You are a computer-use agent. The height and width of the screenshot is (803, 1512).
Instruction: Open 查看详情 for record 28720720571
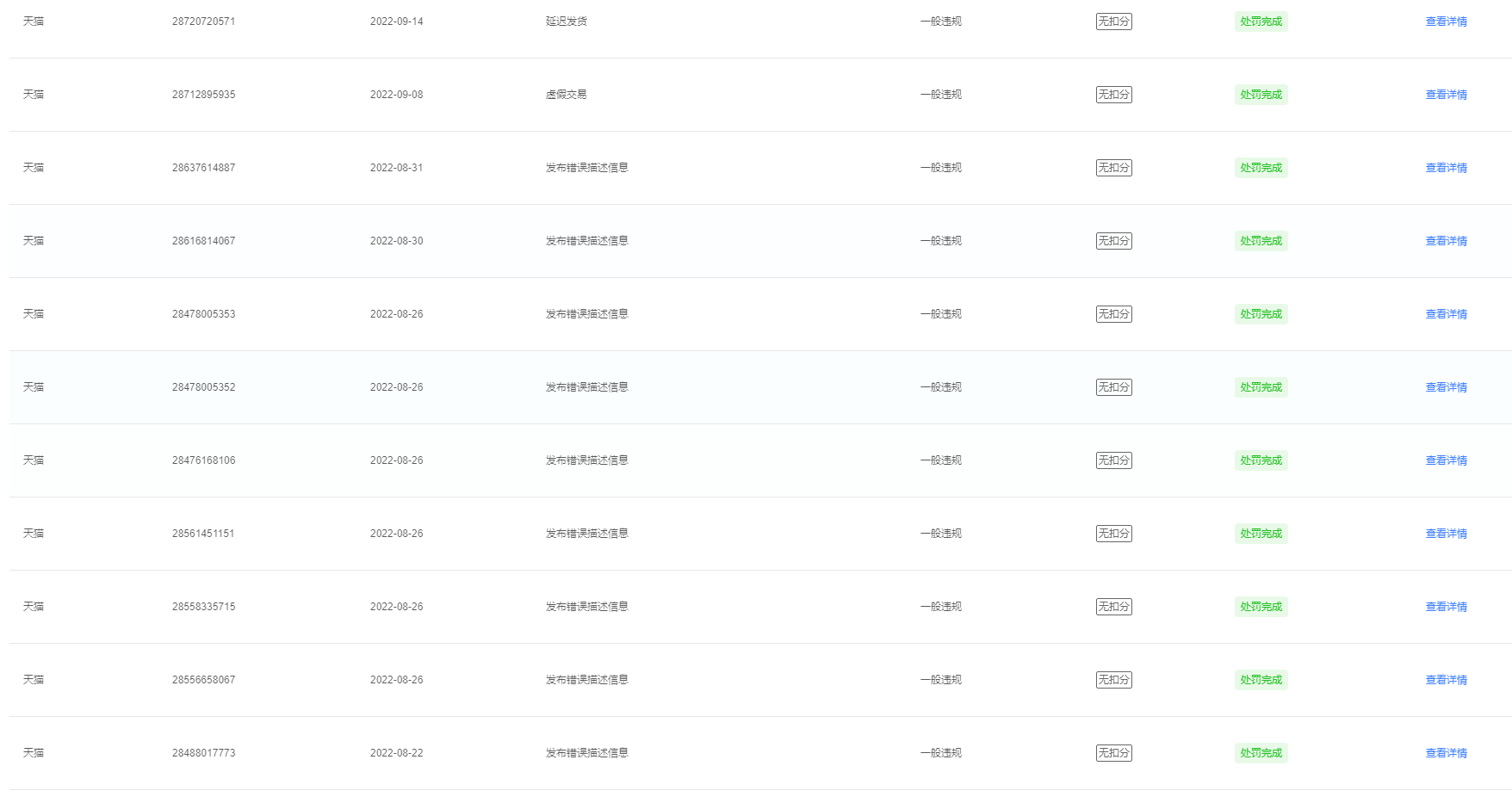[x=1446, y=22]
